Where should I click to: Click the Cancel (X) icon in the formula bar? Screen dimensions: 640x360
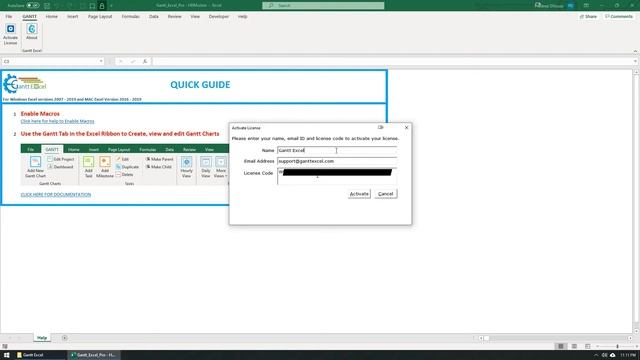click(120, 61)
